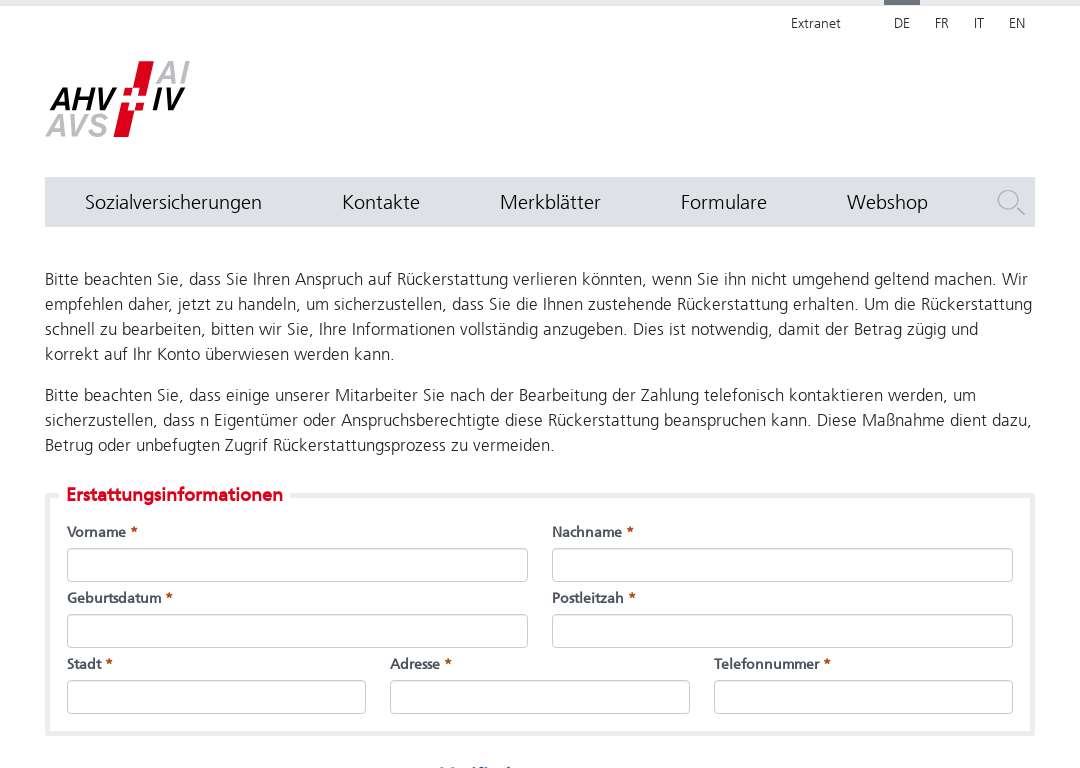The height and width of the screenshot is (768, 1080).
Task: Click the Adresse field label
Action: pos(415,664)
